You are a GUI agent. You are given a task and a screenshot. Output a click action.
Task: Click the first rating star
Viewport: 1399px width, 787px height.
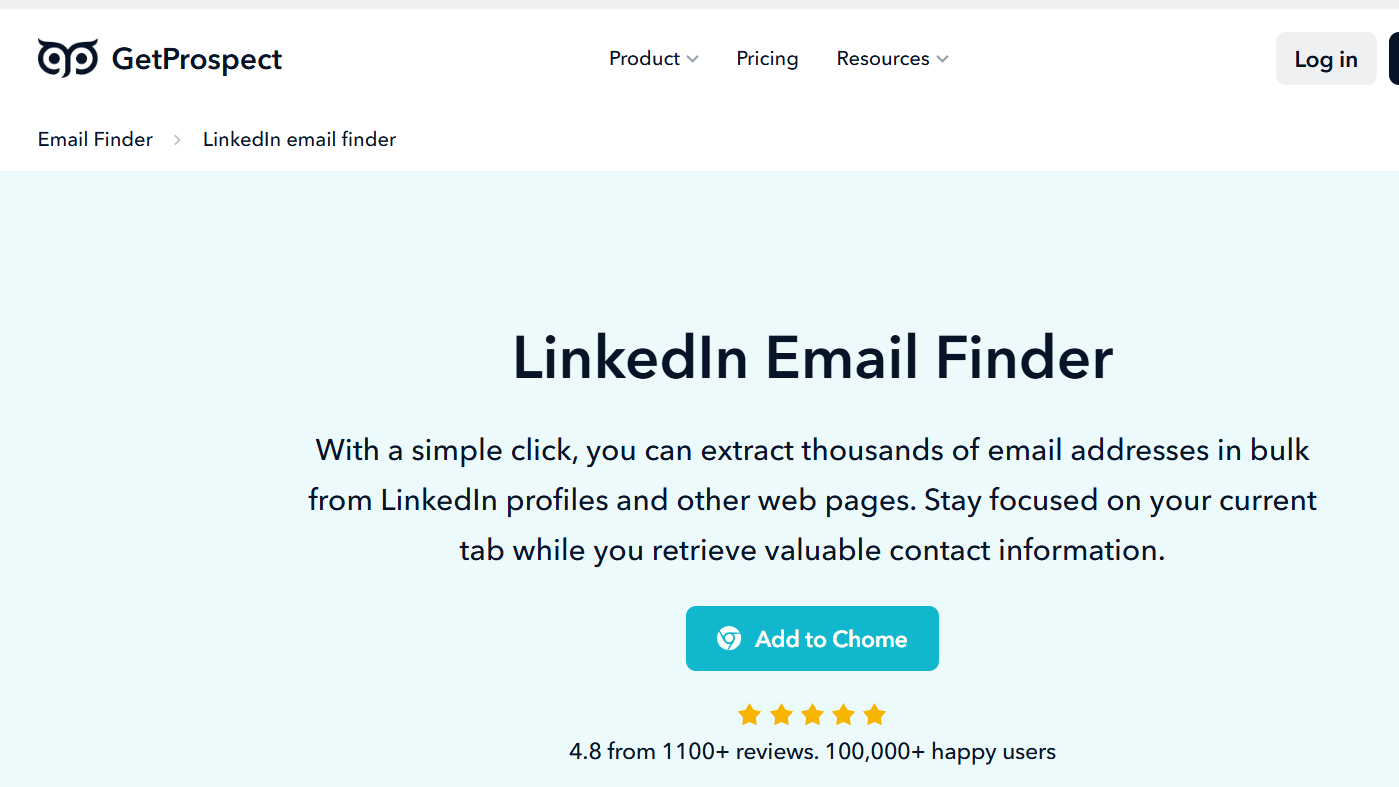pyautogui.click(x=749, y=715)
